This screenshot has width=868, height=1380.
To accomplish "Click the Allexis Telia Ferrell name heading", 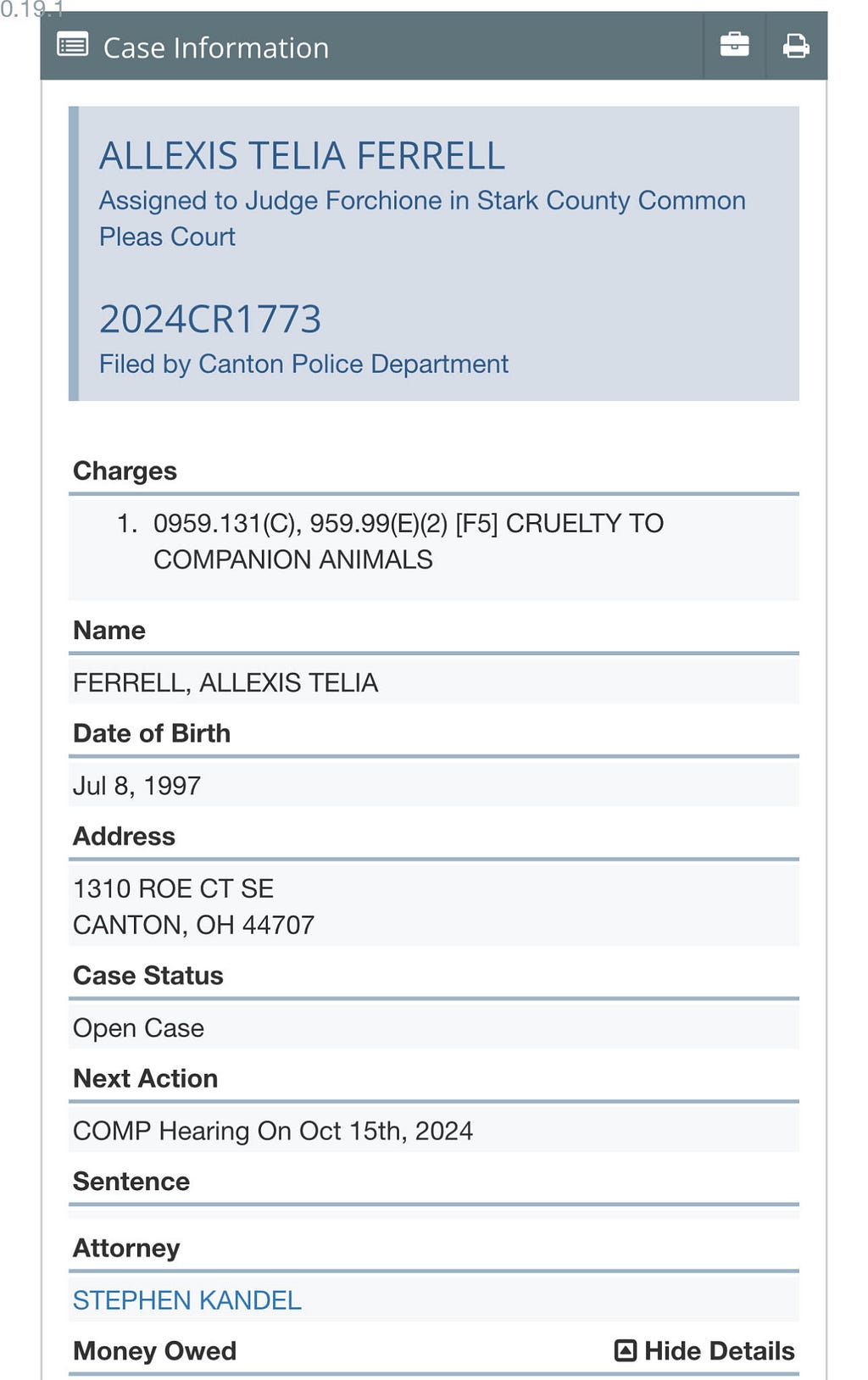I will [x=302, y=156].
